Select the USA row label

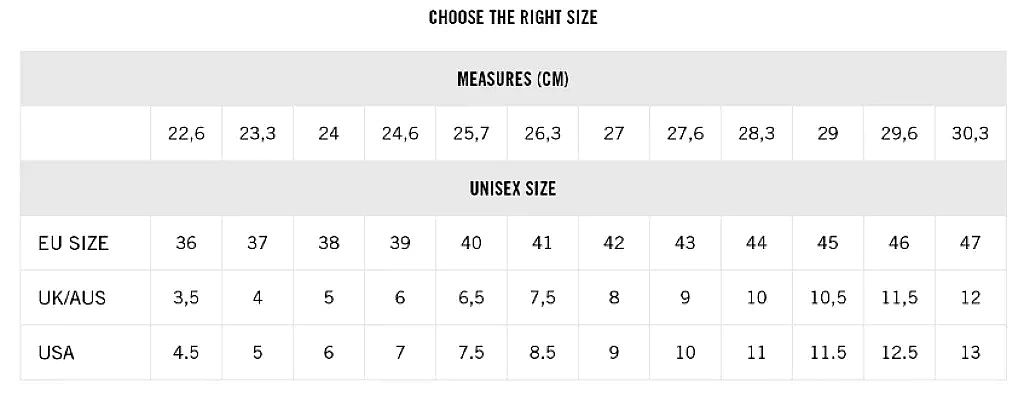(56, 353)
